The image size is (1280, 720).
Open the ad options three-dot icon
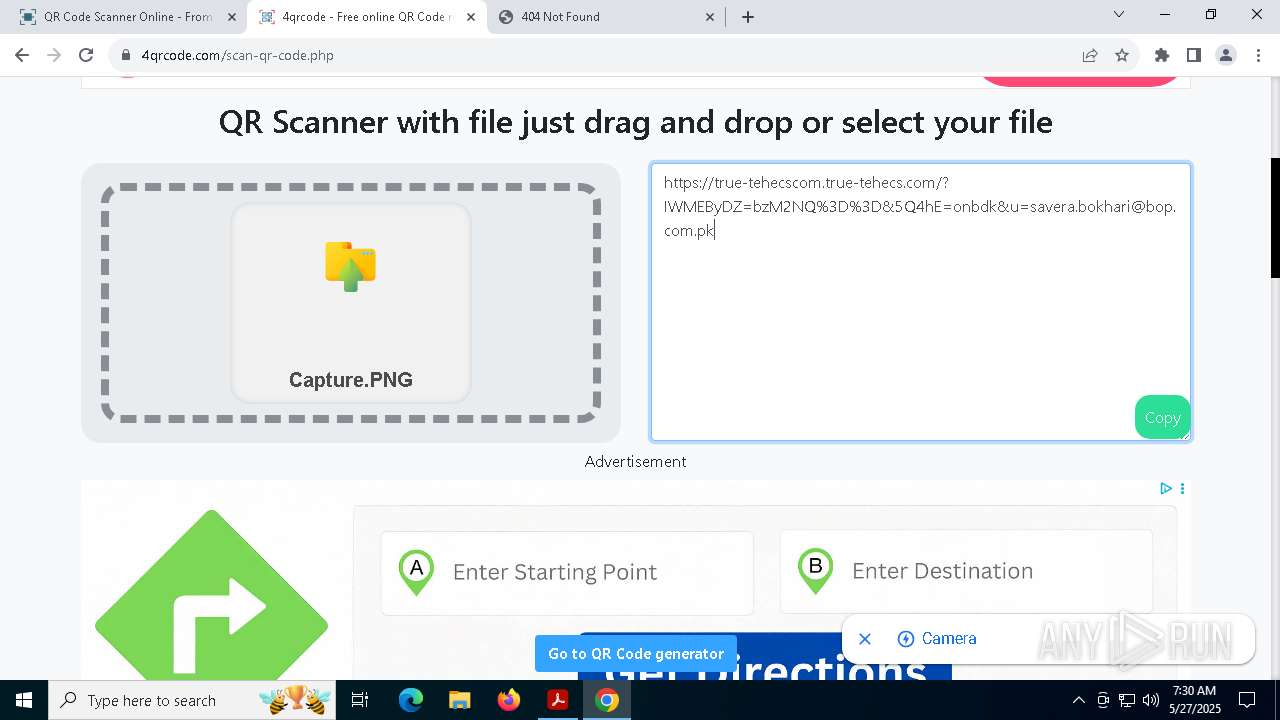1182,488
